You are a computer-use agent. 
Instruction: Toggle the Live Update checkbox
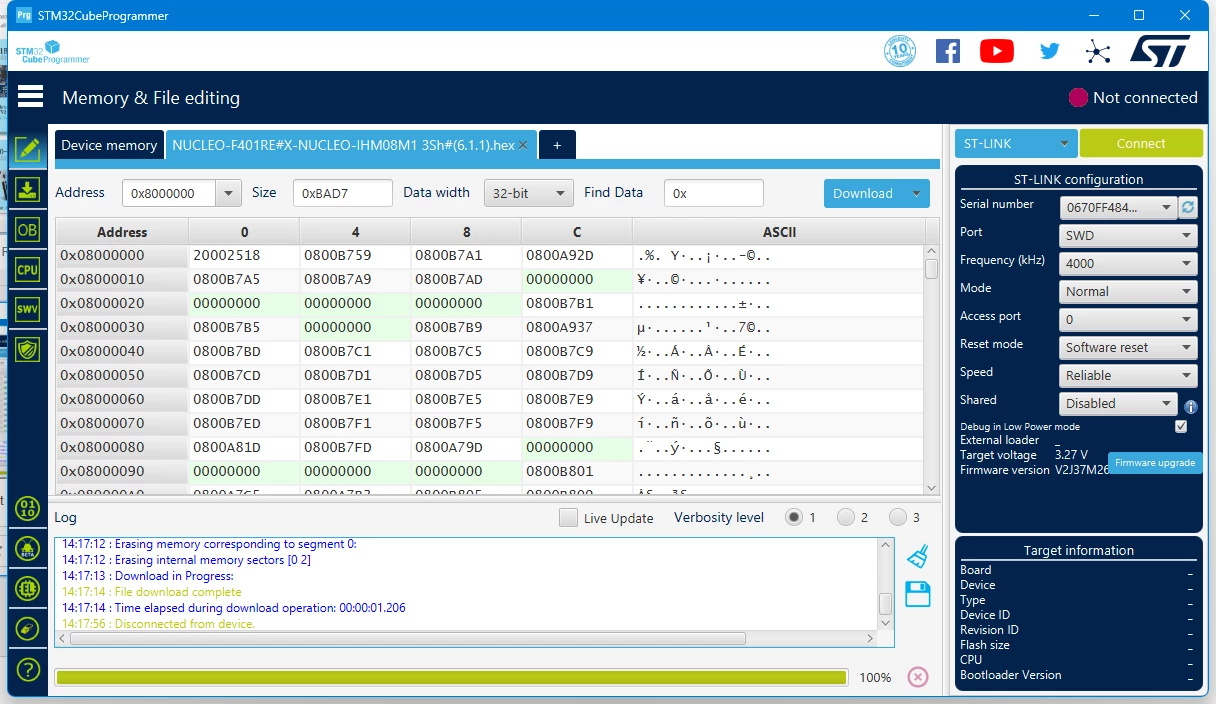point(568,517)
